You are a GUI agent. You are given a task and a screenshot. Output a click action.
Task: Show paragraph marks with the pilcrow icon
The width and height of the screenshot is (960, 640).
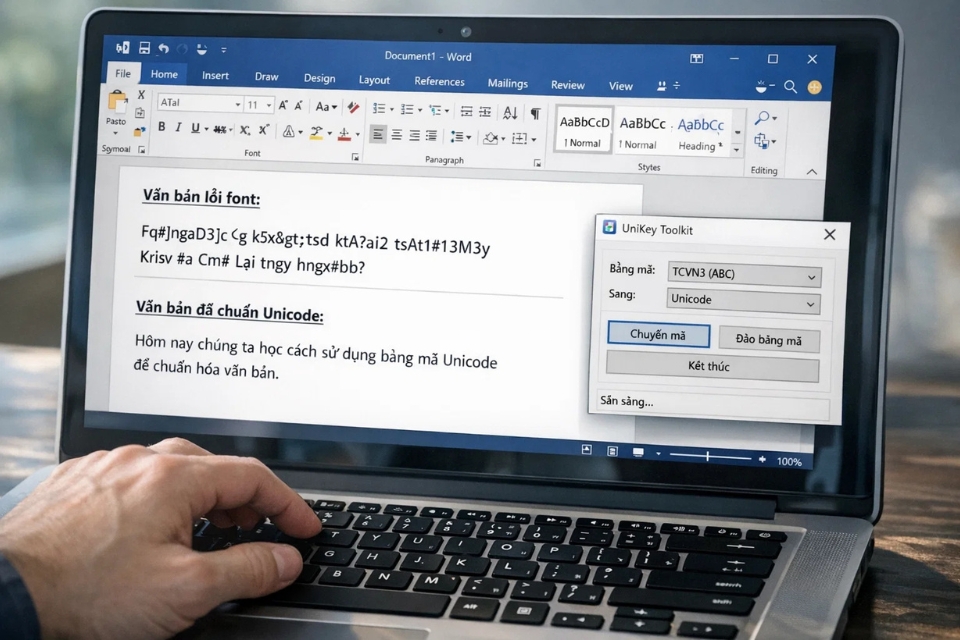(x=536, y=113)
